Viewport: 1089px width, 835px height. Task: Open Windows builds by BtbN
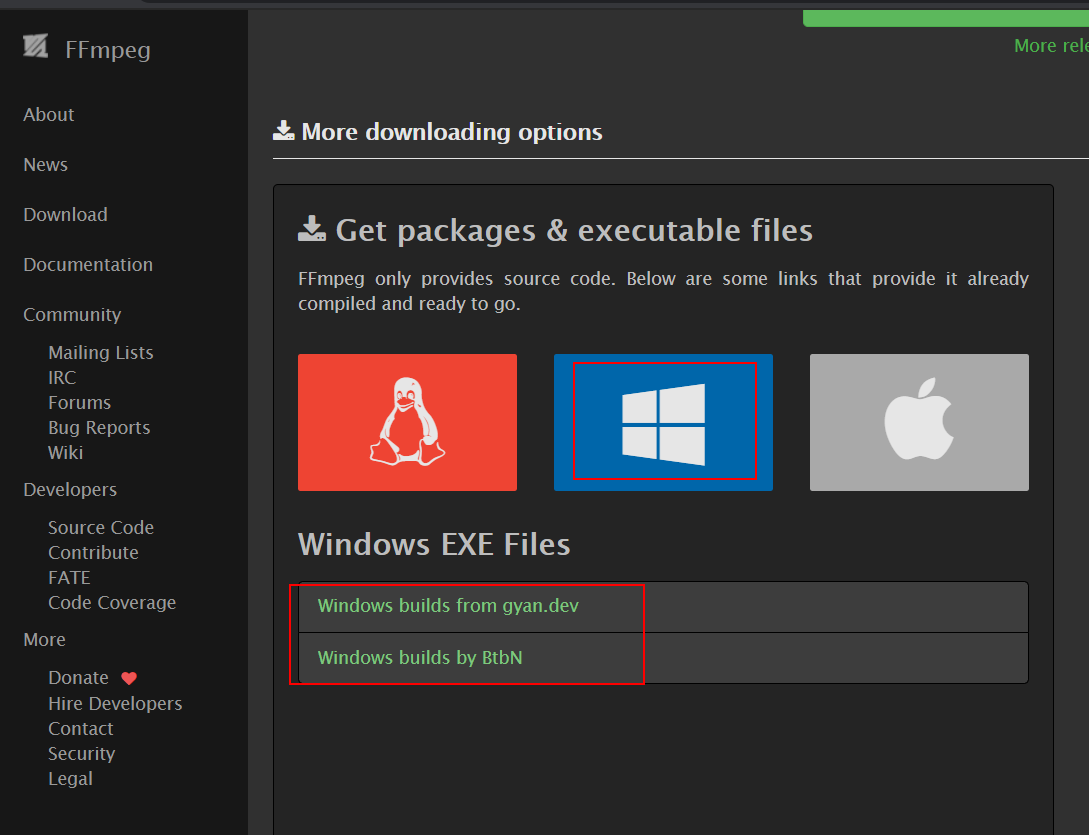pos(420,658)
